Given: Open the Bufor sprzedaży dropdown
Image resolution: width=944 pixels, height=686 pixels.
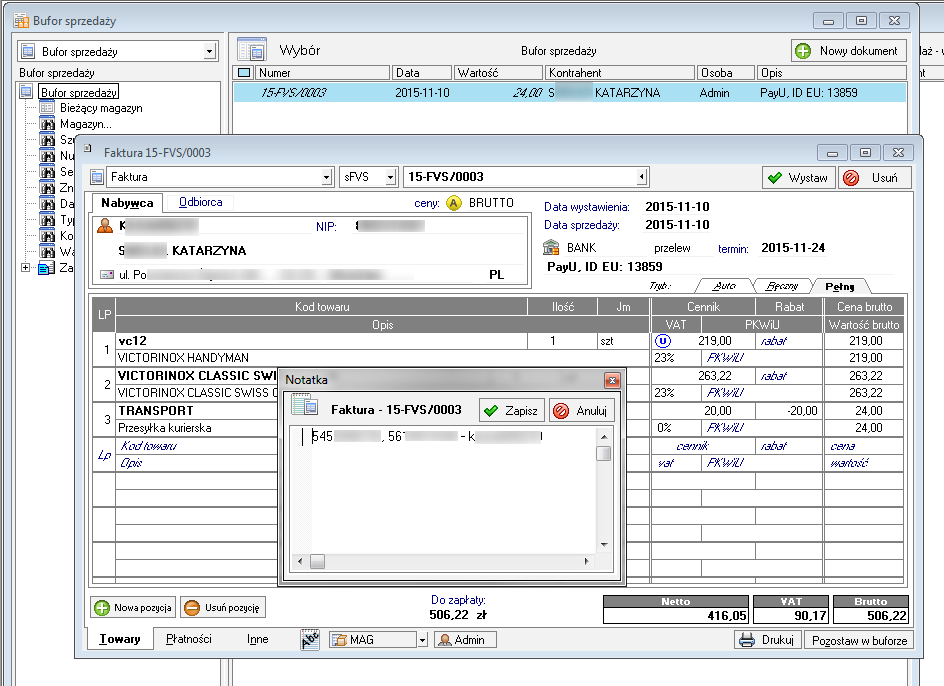Looking at the screenshot, I should 209,51.
